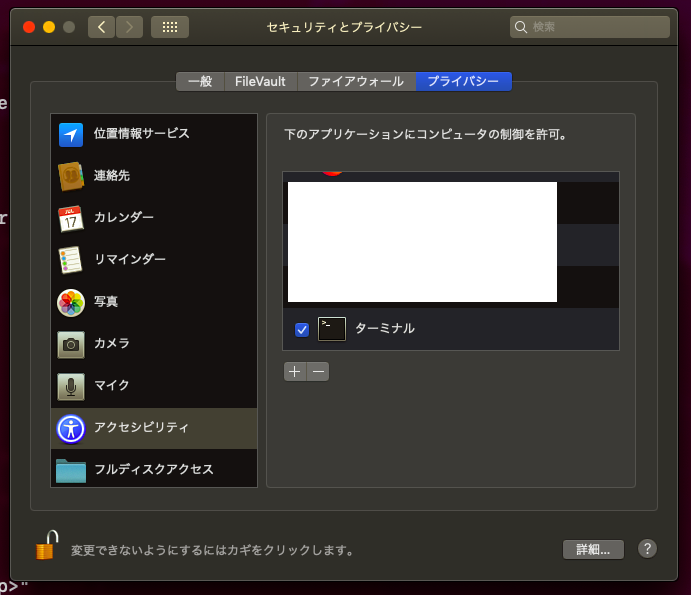The width and height of the screenshot is (691, 595).
Task: Select マイク text in the list
Action: tap(111, 385)
